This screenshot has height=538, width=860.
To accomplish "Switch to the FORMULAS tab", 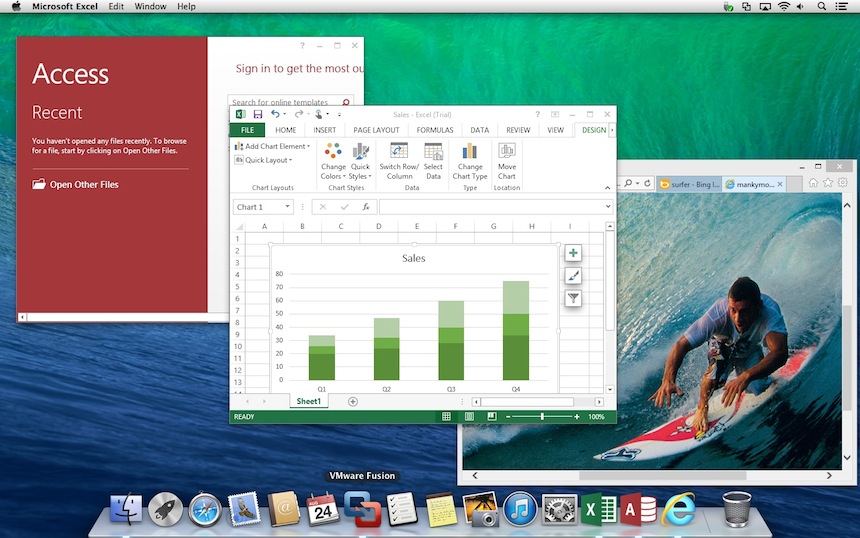I will click(434, 130).
